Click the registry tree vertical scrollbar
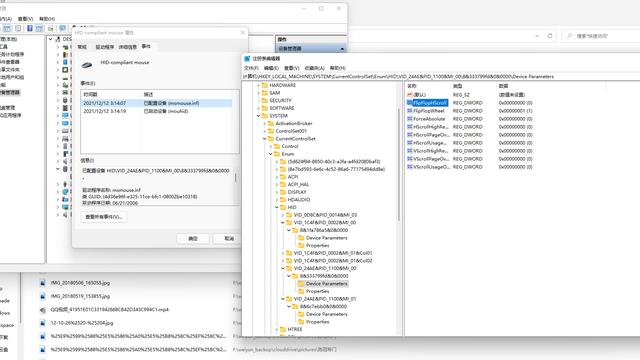This screenshot has width=640, height=360. pyautogui.click(x=399, y=163)
